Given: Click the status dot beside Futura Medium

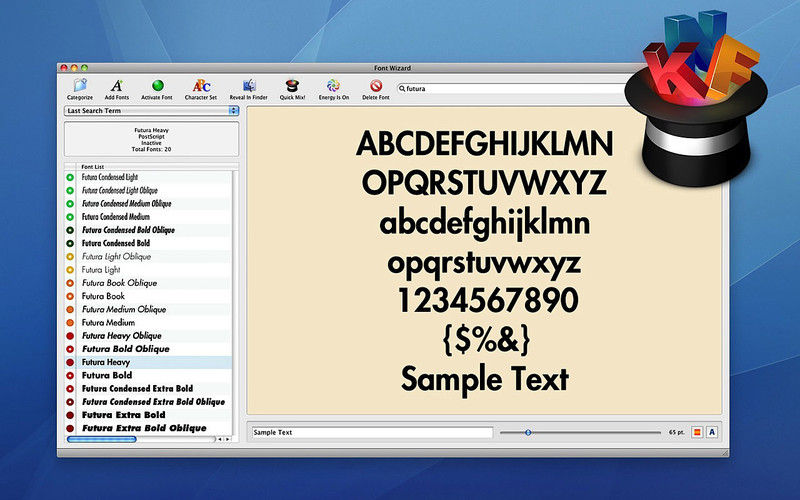Looking at the screenshot, I should tap(70, 323).
